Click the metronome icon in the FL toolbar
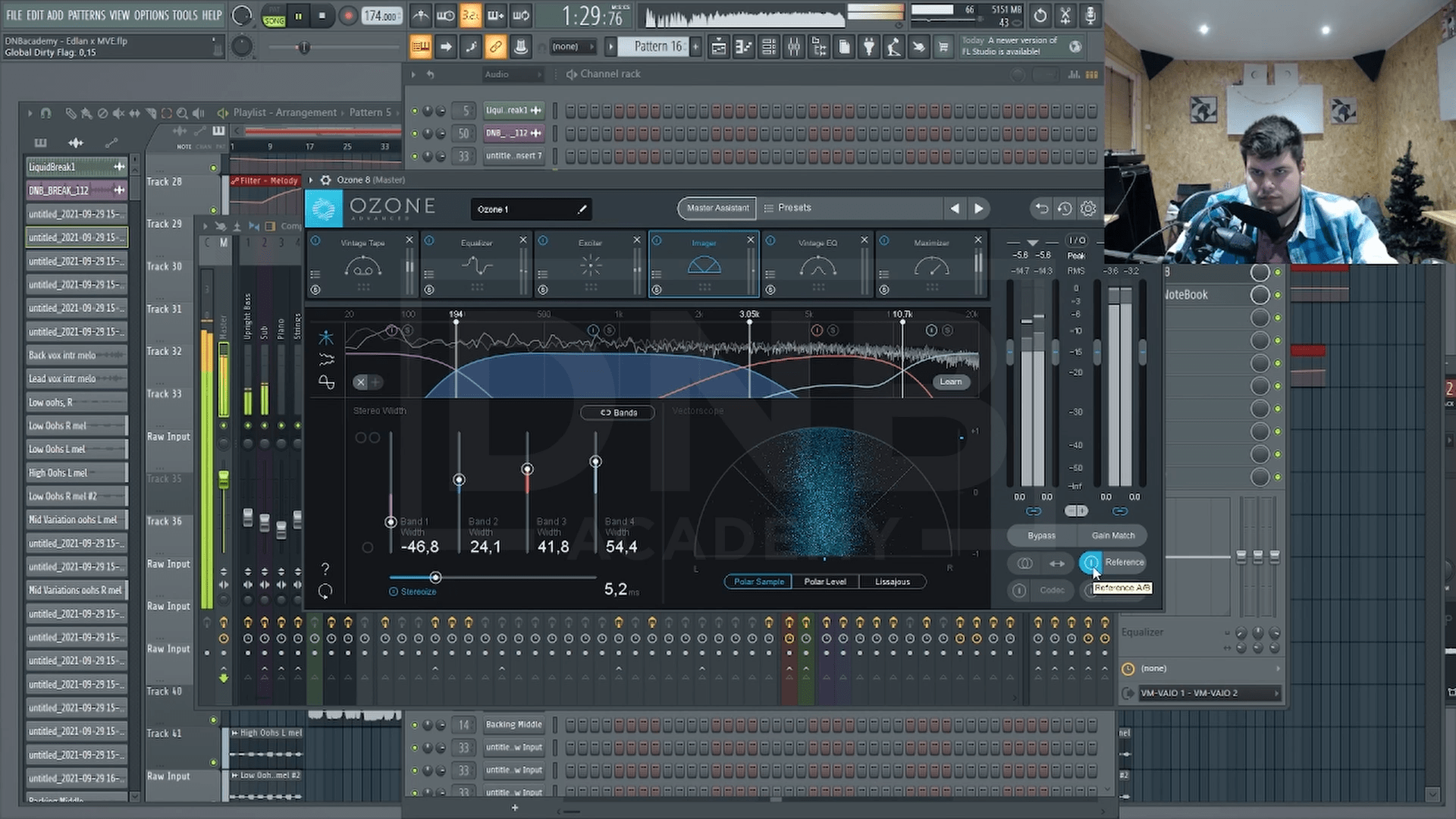This screenshot has width=1456, height=819. 421,15
